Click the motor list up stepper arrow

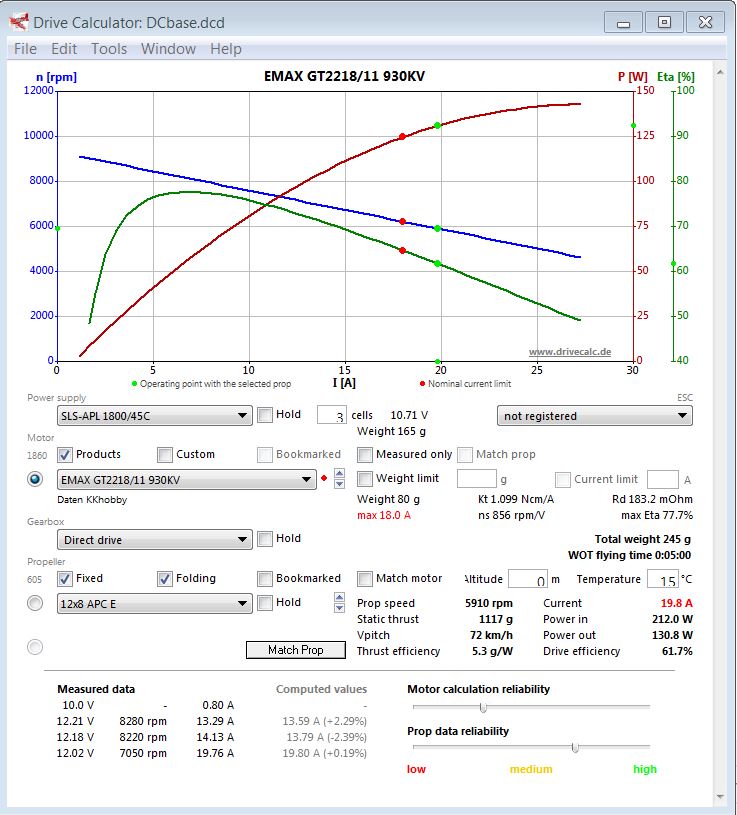[340, 474]
